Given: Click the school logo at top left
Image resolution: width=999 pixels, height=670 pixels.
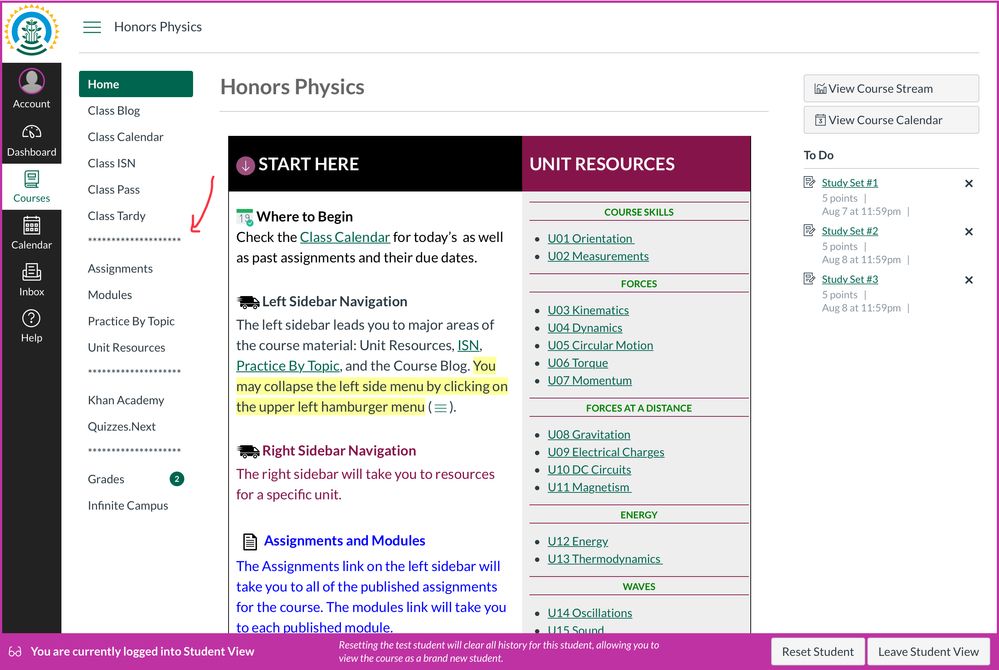Looking at the screenshot, I should [32, 31].
